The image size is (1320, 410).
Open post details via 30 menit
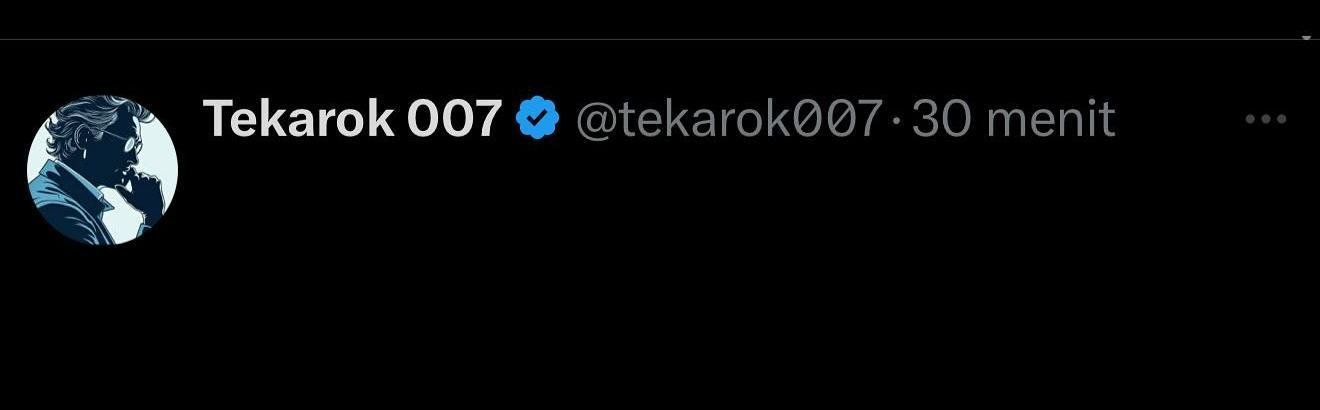tap(1013, 119)
